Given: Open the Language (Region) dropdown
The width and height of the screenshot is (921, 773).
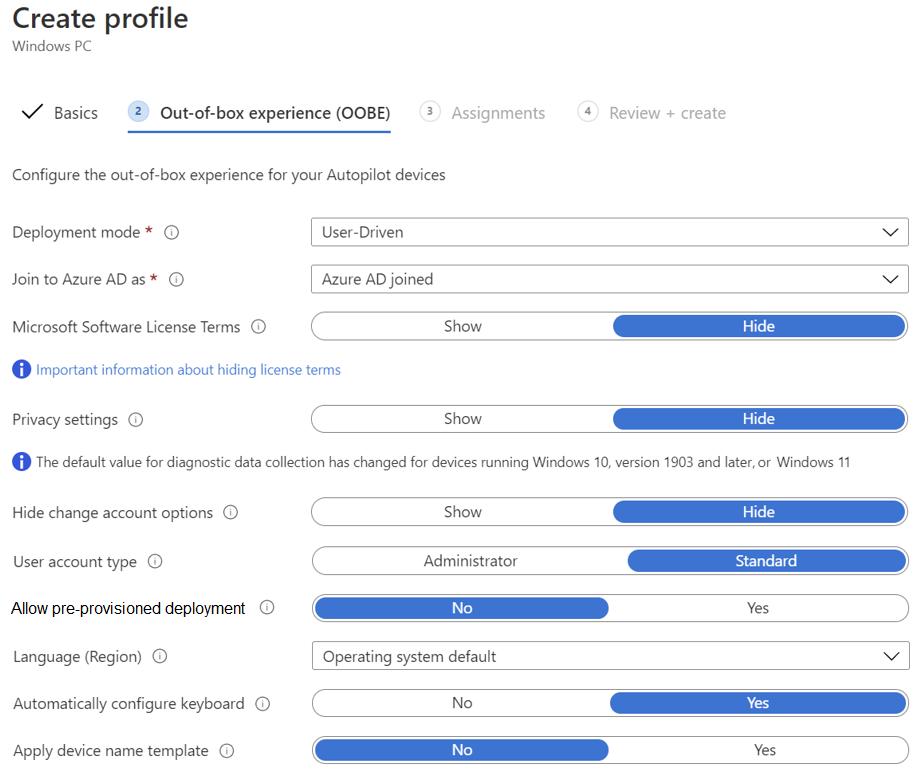Looking at the screenshot, I should coord(609,657).
